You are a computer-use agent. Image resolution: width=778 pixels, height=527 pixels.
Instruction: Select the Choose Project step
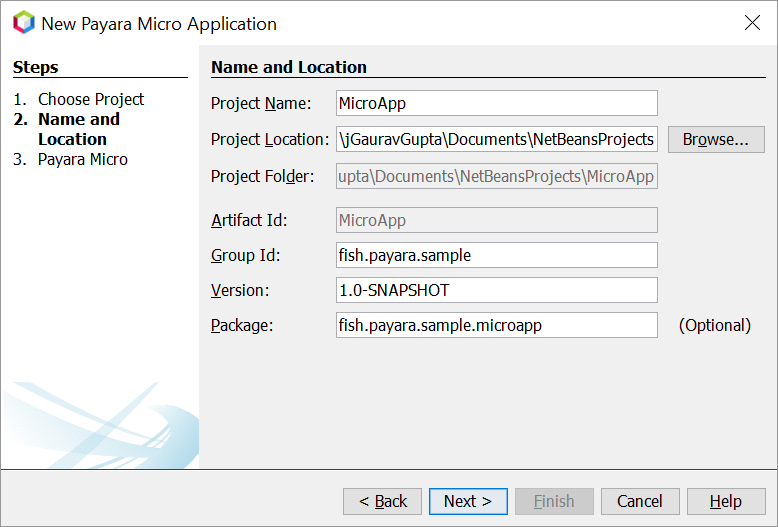tap(90, 99)
